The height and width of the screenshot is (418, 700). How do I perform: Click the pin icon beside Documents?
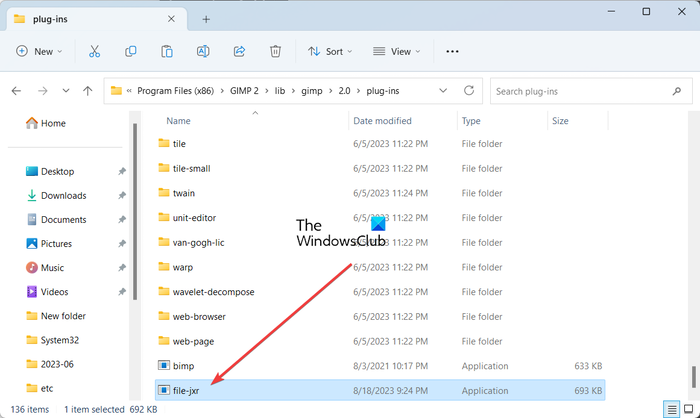pos(121,220)
